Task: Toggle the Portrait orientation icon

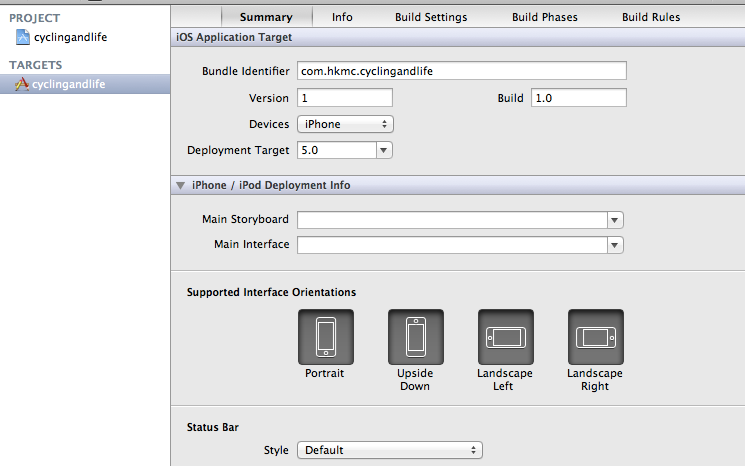Action: point(325,337)
